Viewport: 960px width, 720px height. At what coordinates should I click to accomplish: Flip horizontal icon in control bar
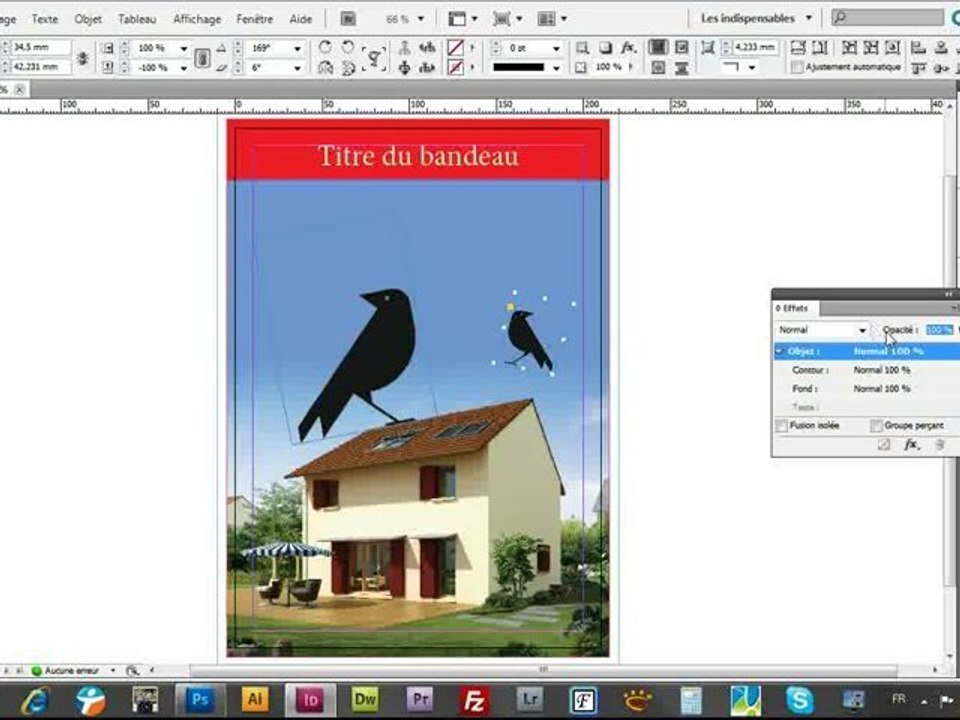pos(325,67)
